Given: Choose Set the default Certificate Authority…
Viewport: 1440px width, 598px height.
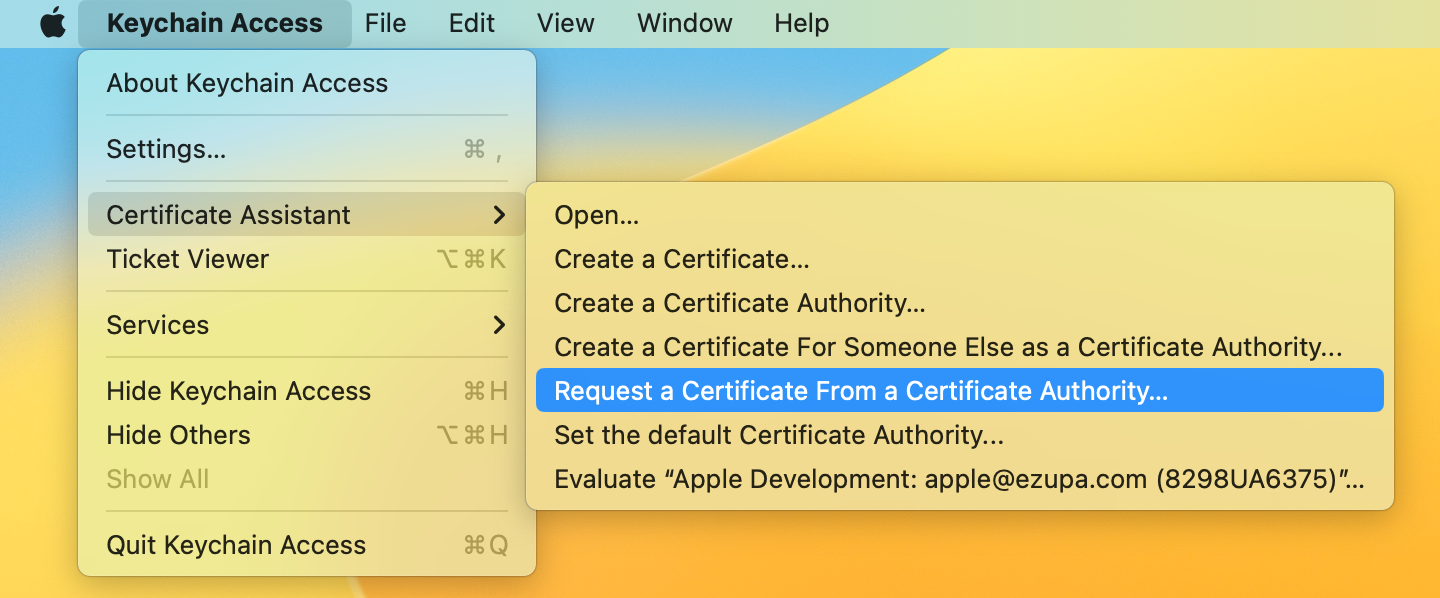Looking at the screenshot, I should pyautogui.click(x=960, y=435).
